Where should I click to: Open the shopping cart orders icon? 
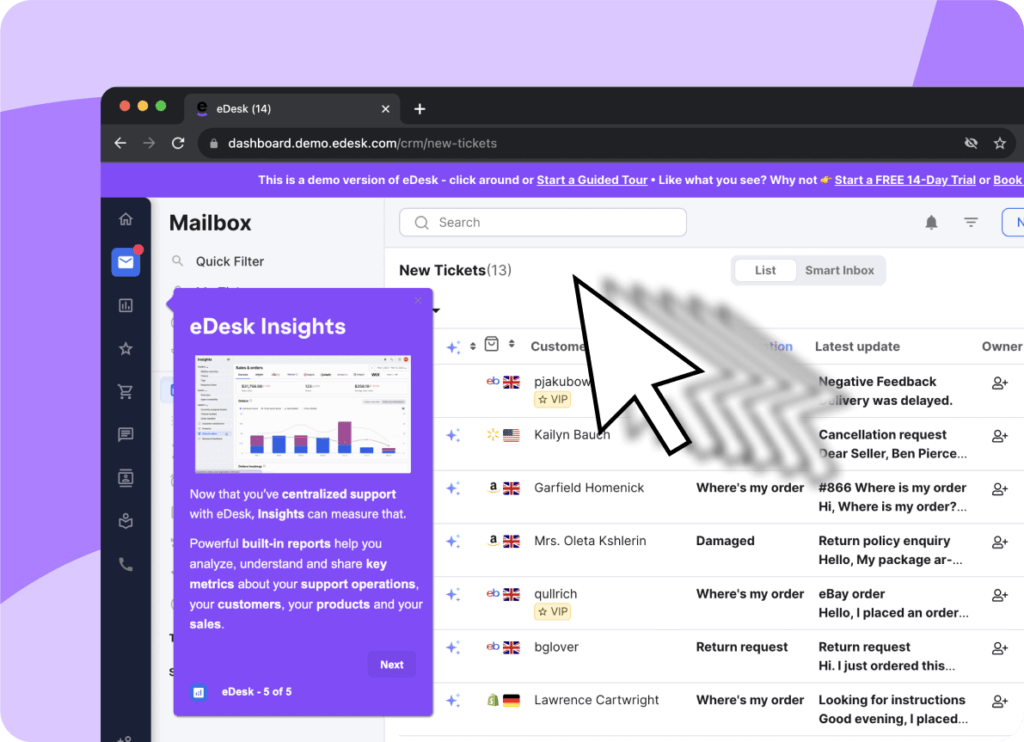(126, 392)
